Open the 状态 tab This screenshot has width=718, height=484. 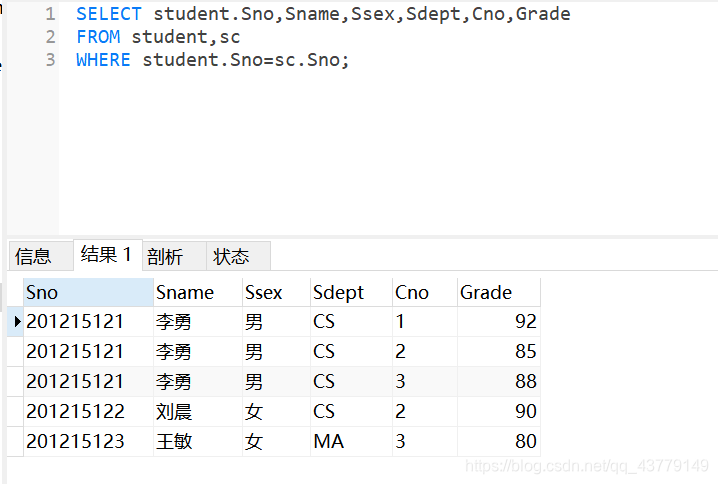pyautogui.click(x=238, y=256)
